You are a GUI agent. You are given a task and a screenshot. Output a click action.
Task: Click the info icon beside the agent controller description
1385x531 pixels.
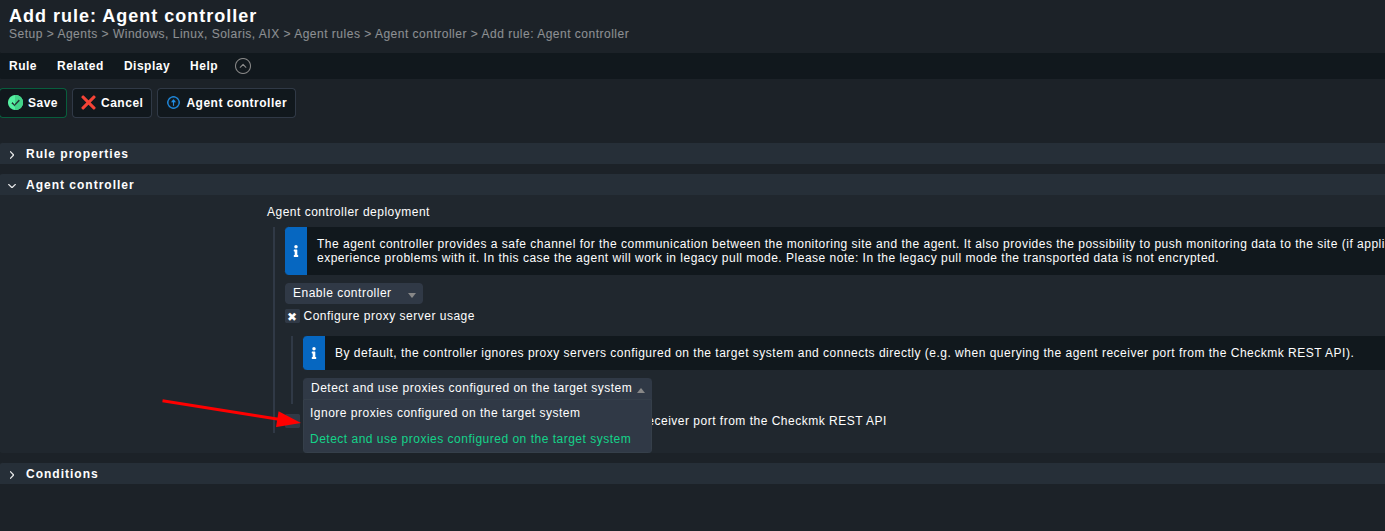coord(296,251)
